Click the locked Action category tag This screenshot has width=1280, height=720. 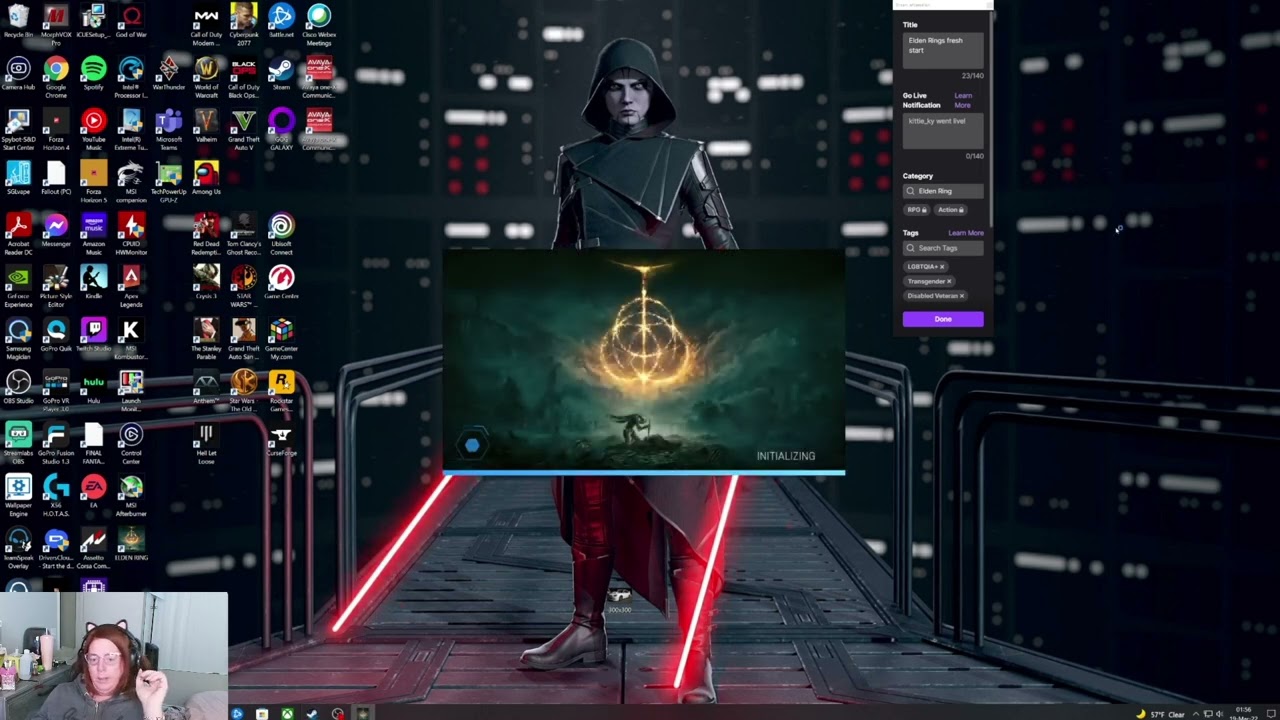(950, 210)
